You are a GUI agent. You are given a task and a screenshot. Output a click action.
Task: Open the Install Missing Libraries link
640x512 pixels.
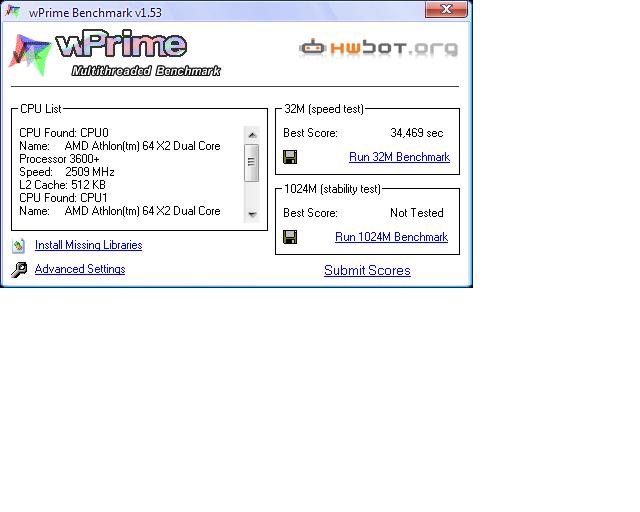(x=89, y=245)
